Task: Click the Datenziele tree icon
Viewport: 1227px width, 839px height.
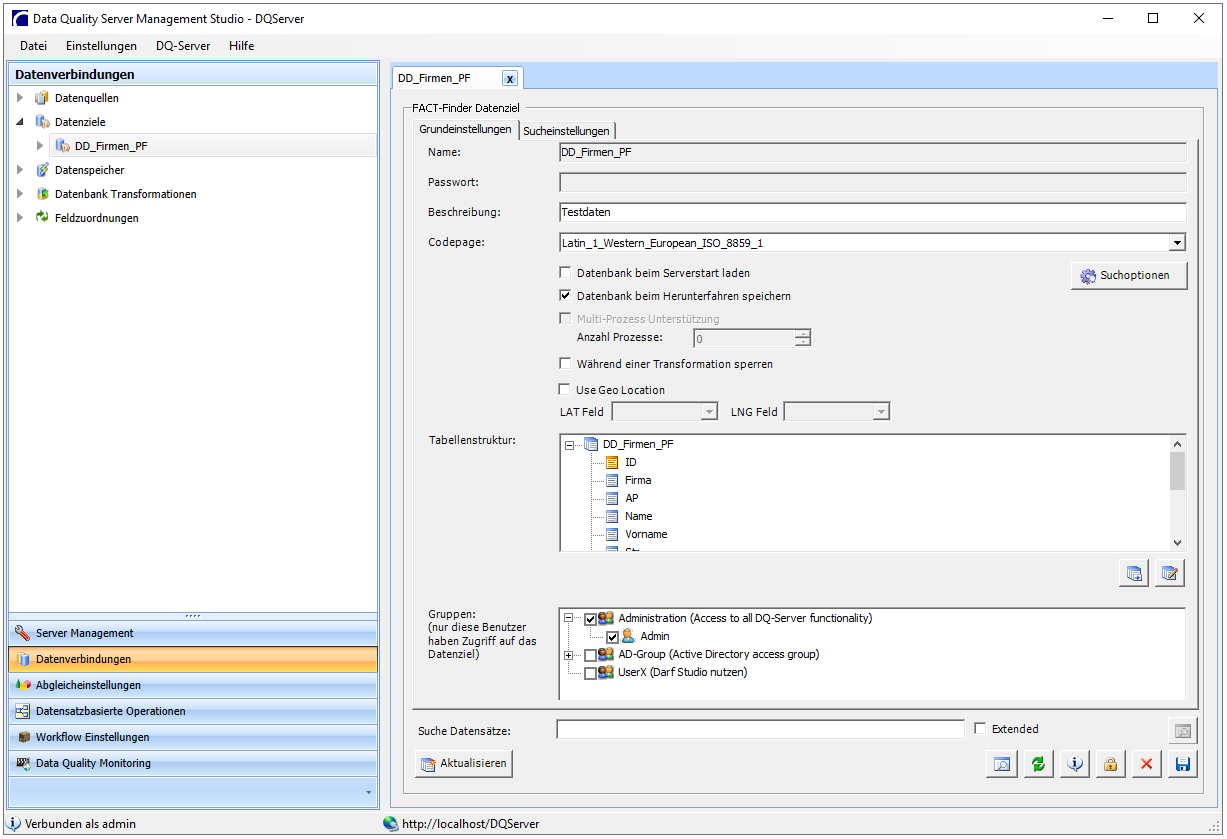Action: [x=42, y=122]
